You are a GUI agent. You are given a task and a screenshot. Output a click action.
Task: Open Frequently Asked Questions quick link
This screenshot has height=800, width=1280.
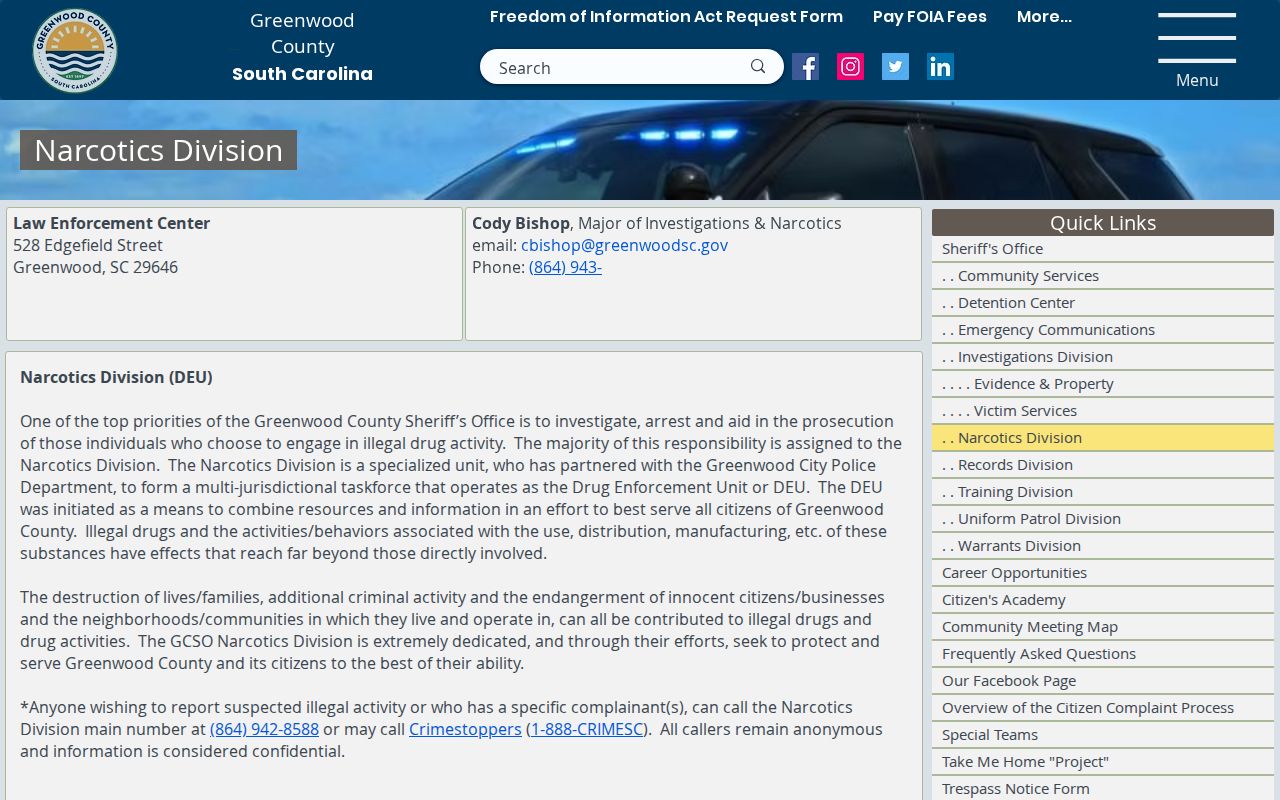pyautogui.click(x=1103, y=654)
